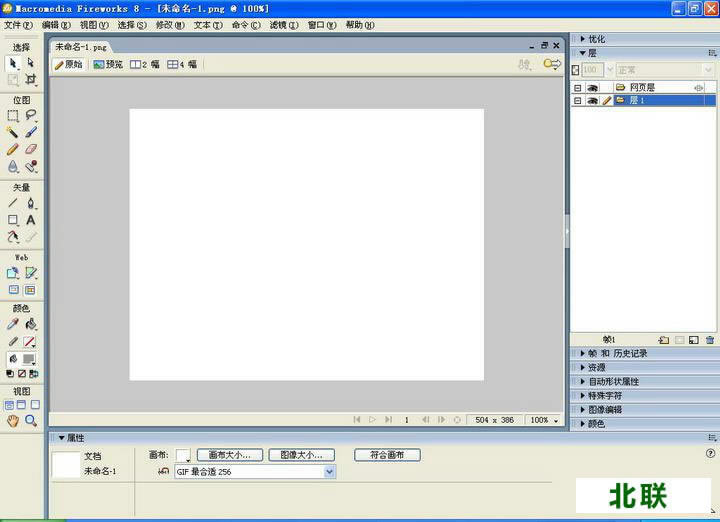The width and height of the screenshot is (720, 522).
Task: Select the Line tool in vector section
Action: [x=13, y=203]
